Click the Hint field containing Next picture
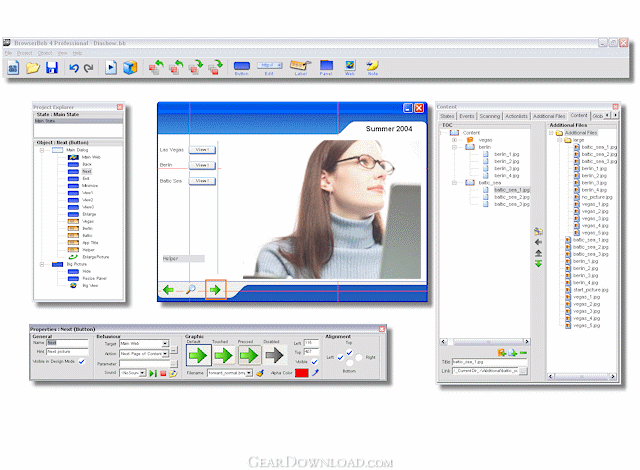This screenshot has height=470, width=640. pos(67,351)
